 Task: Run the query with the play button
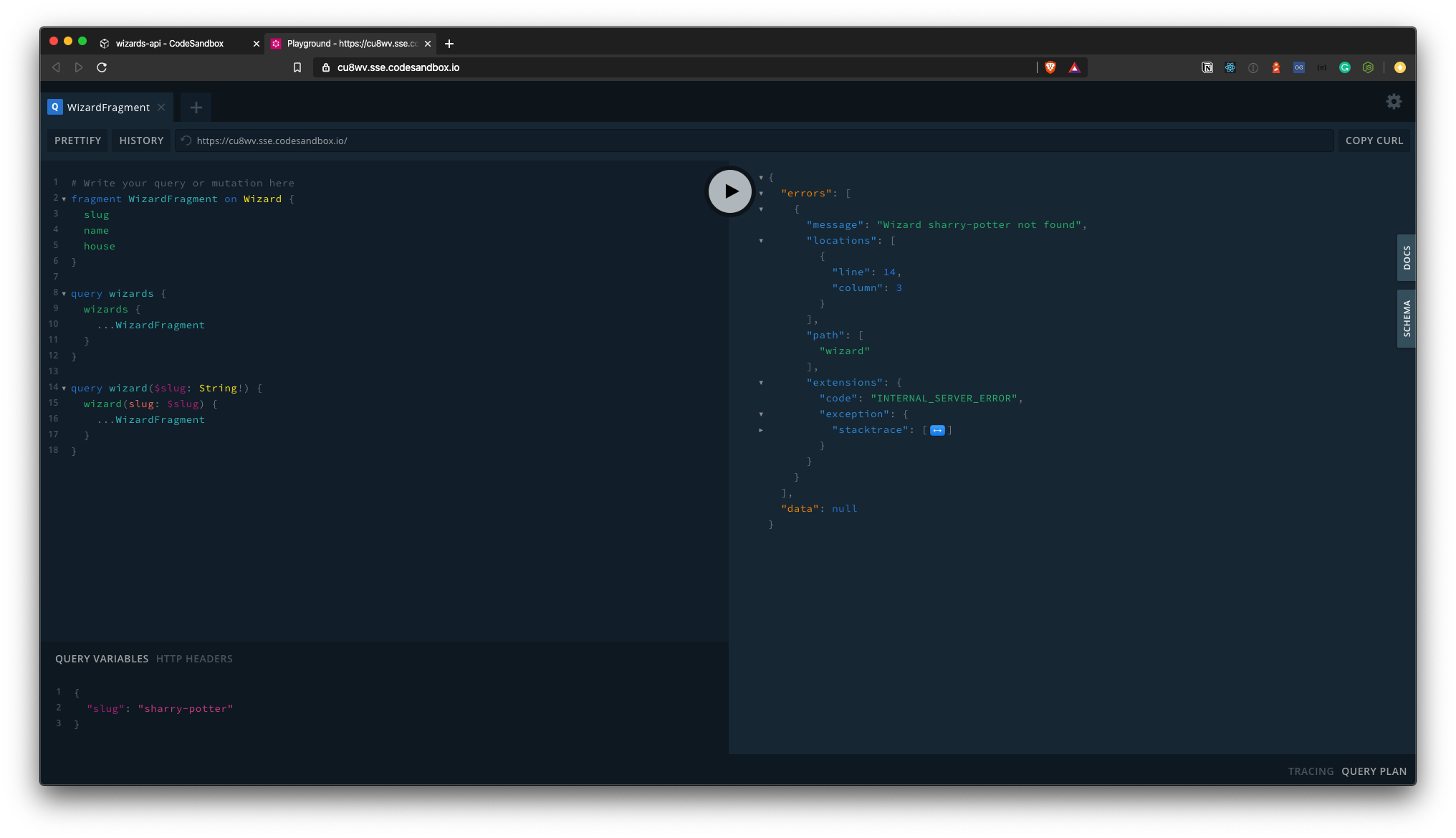point(729,191)
